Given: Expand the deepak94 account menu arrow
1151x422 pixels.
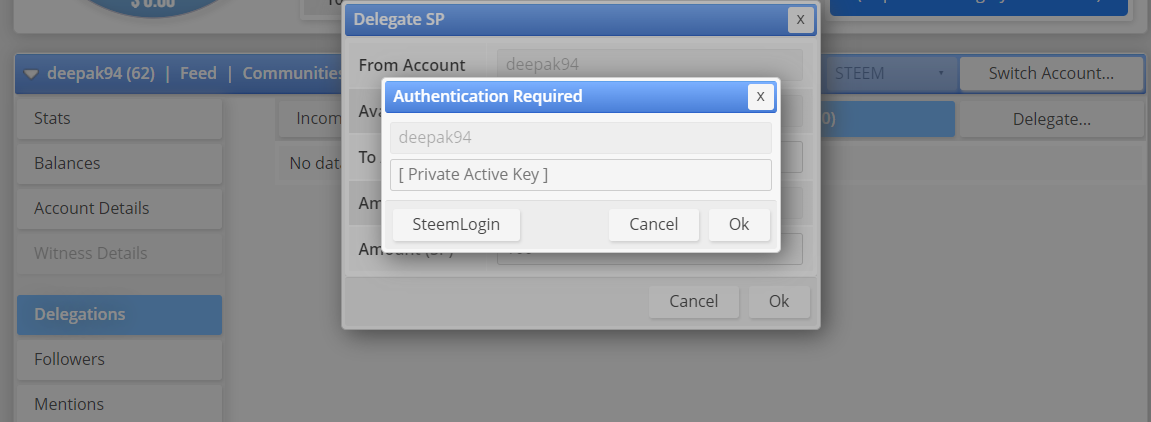Looking at the screenshot, I should 31,73.
